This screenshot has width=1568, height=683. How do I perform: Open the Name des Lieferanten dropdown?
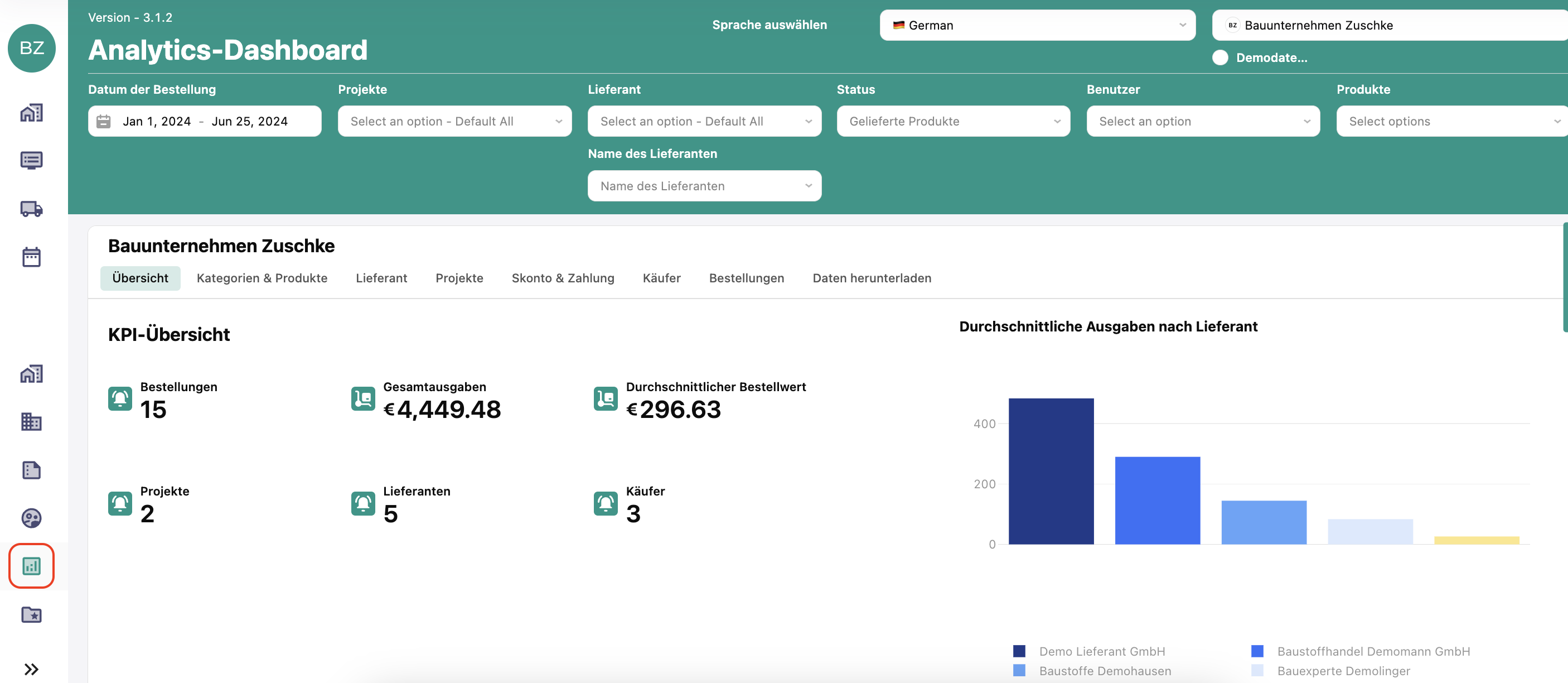[704, 186]
